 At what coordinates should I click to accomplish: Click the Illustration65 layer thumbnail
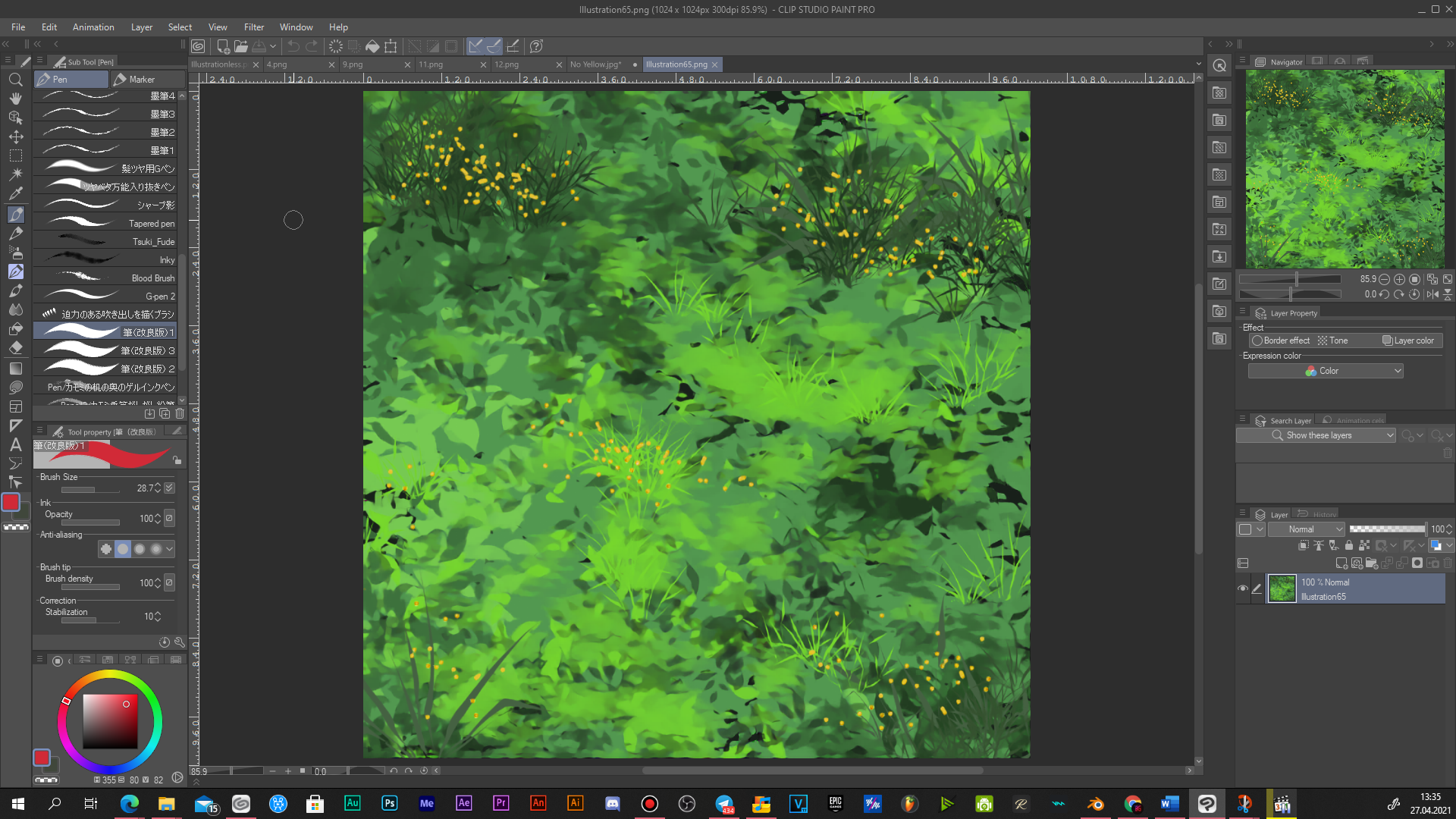coord(1282,589)
